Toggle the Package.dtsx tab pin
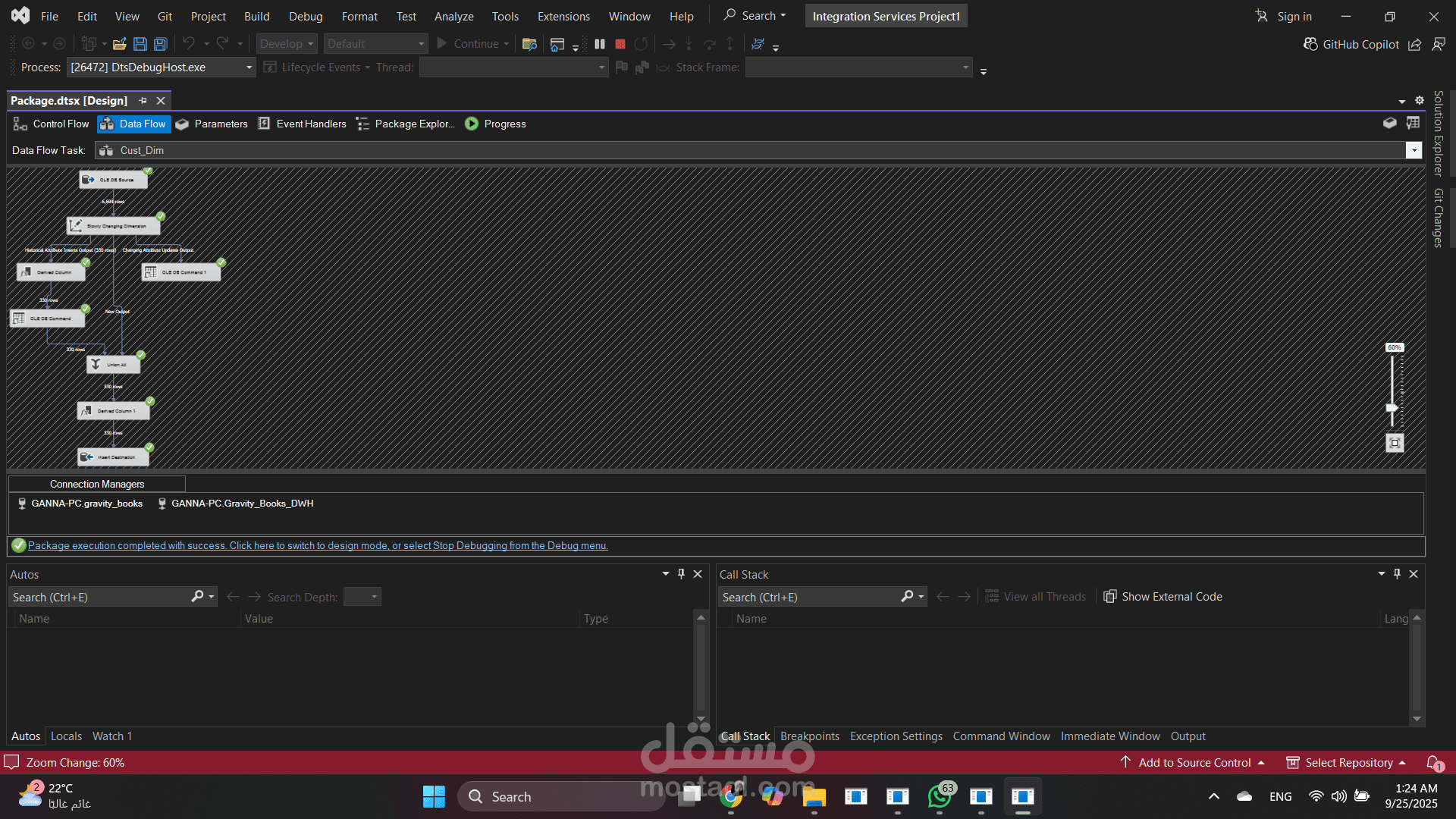The image size is (1456, 819). [x=143, y=100]
